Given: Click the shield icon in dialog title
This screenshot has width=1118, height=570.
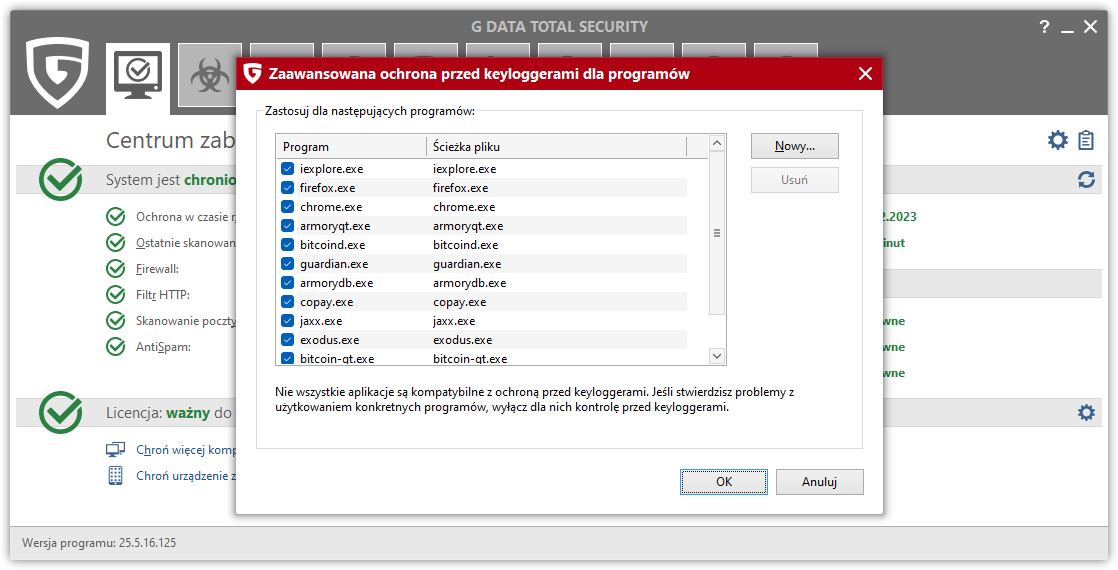Looking at the screenshot, I should [252, 73].
